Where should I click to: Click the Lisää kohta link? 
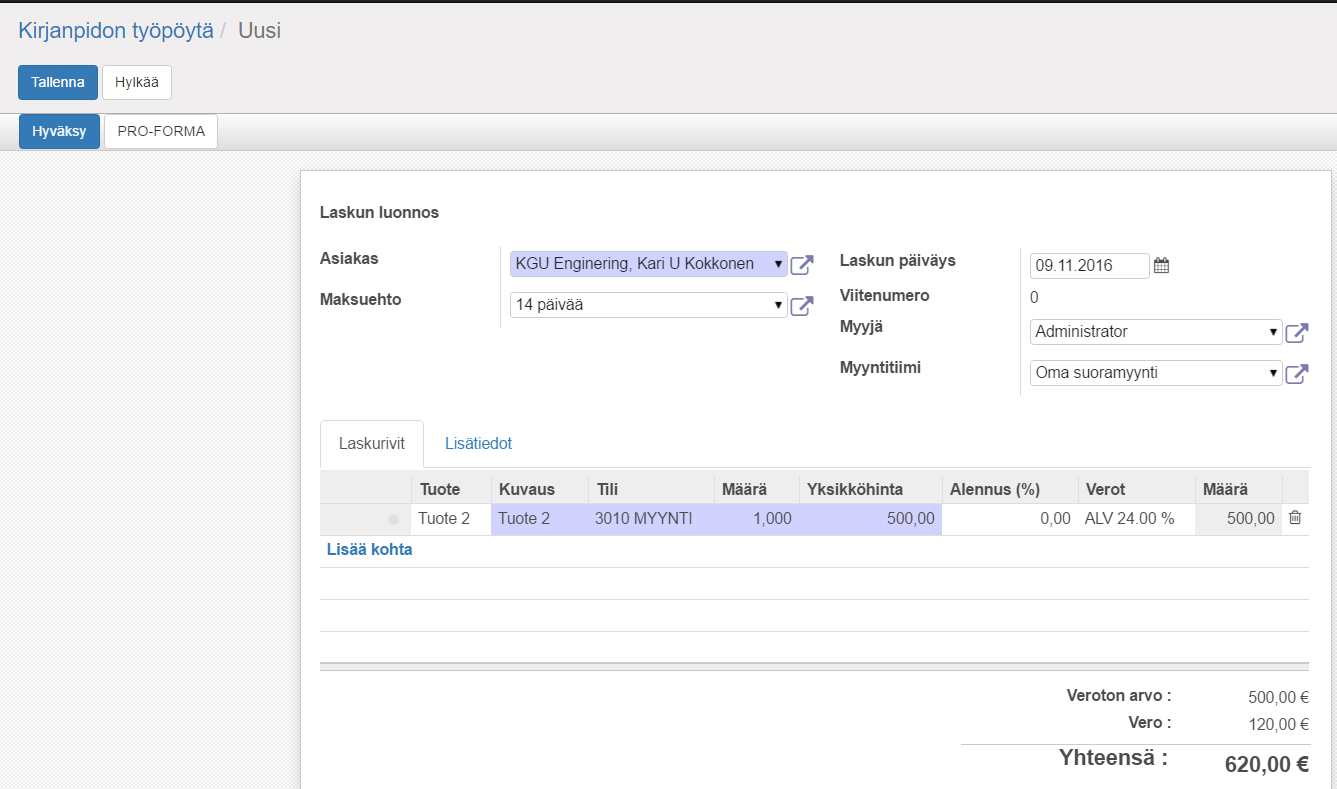(370, 550)
